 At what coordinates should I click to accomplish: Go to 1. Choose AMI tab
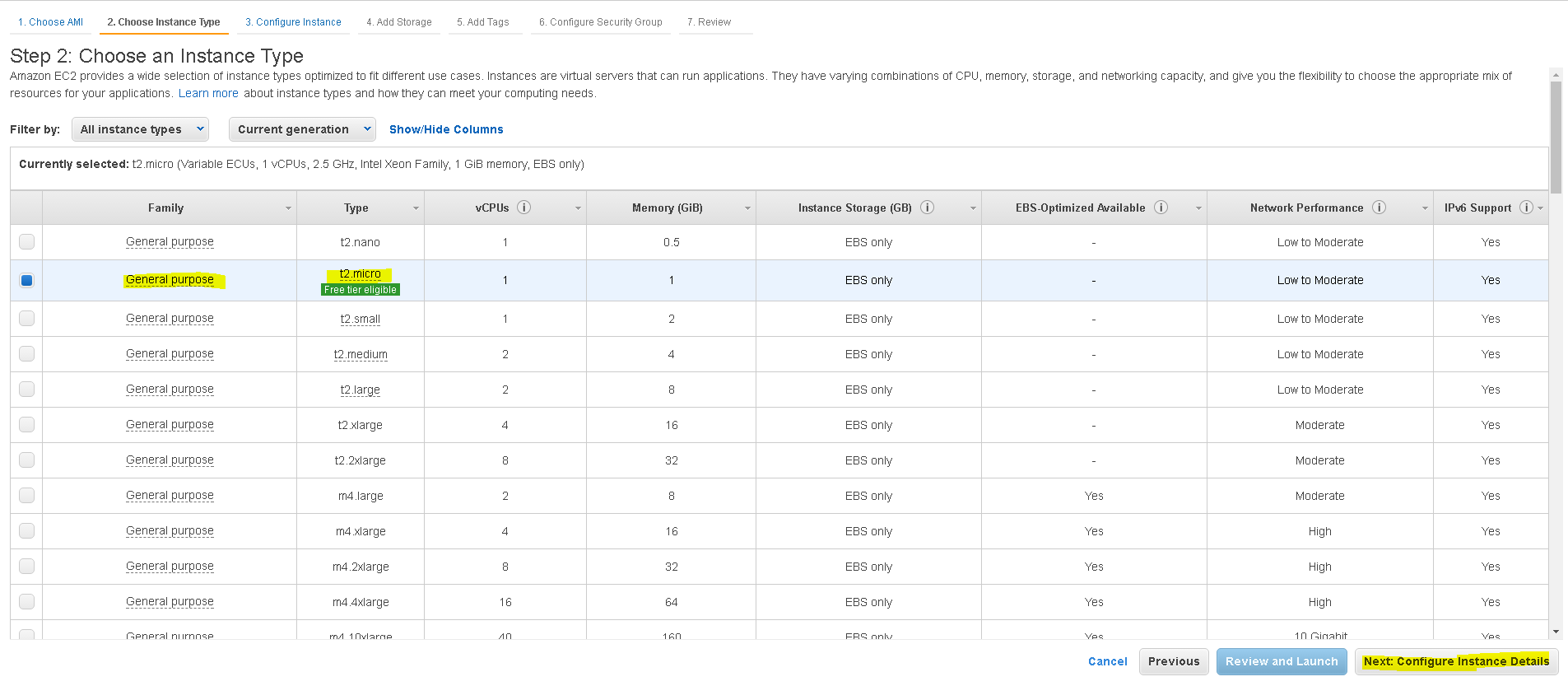tap(50, 22)
